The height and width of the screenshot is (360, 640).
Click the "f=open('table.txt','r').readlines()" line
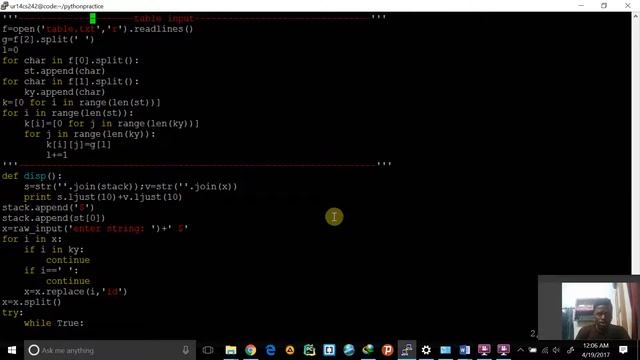(x=98, y=29)
